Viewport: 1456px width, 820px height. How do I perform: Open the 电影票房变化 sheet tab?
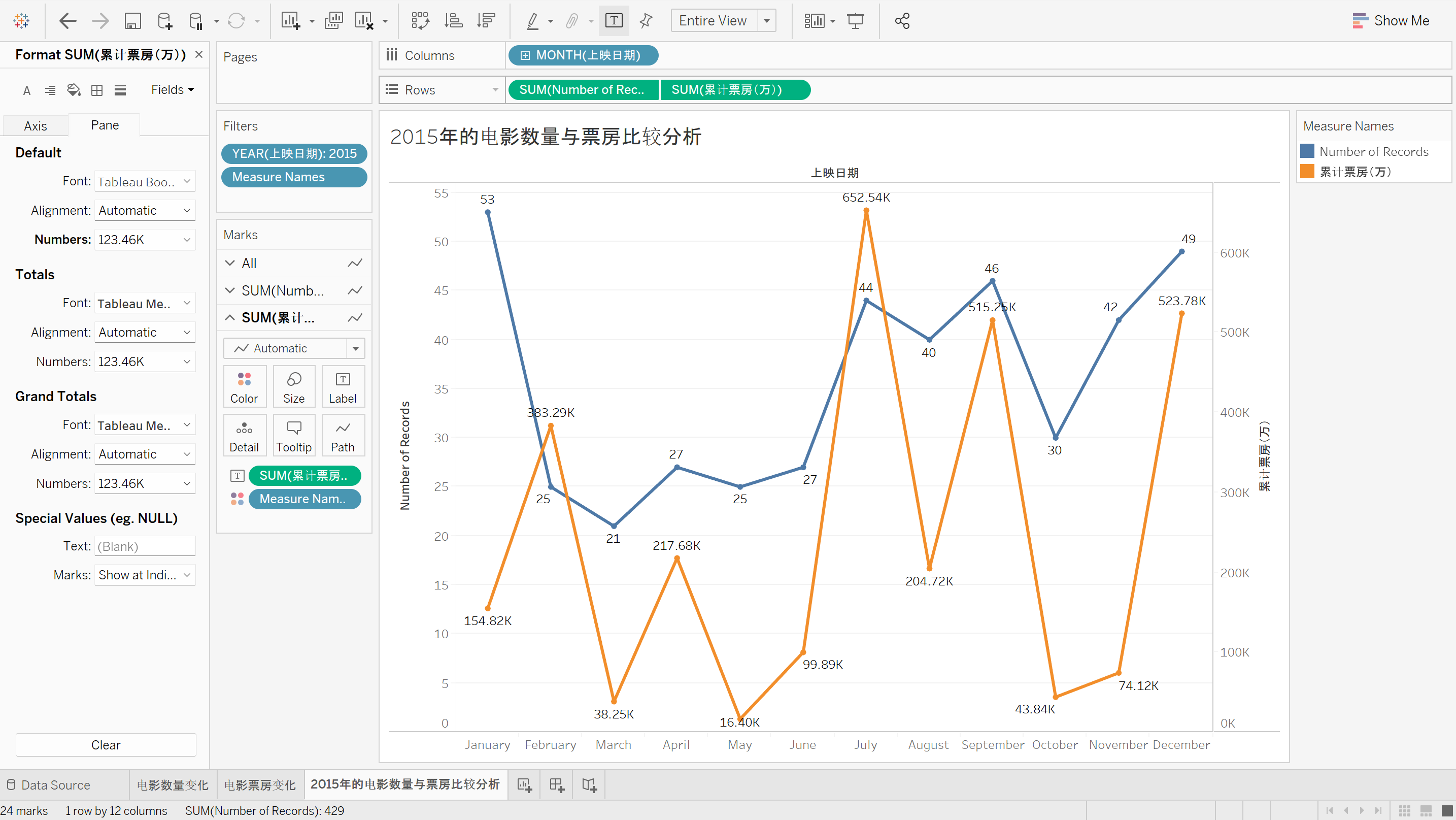tap(260, 785)
